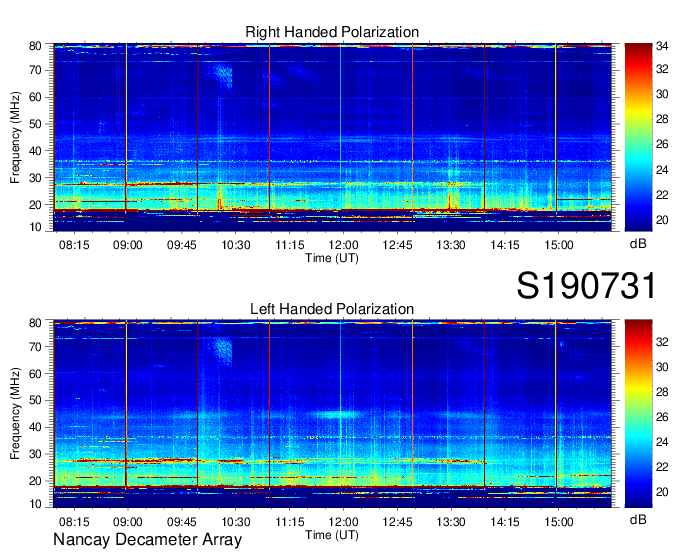The height and width of the screenshot is (552, 680).
Task: Click the 30 MHz tick label on Left Handed plot
Action: 35,454
